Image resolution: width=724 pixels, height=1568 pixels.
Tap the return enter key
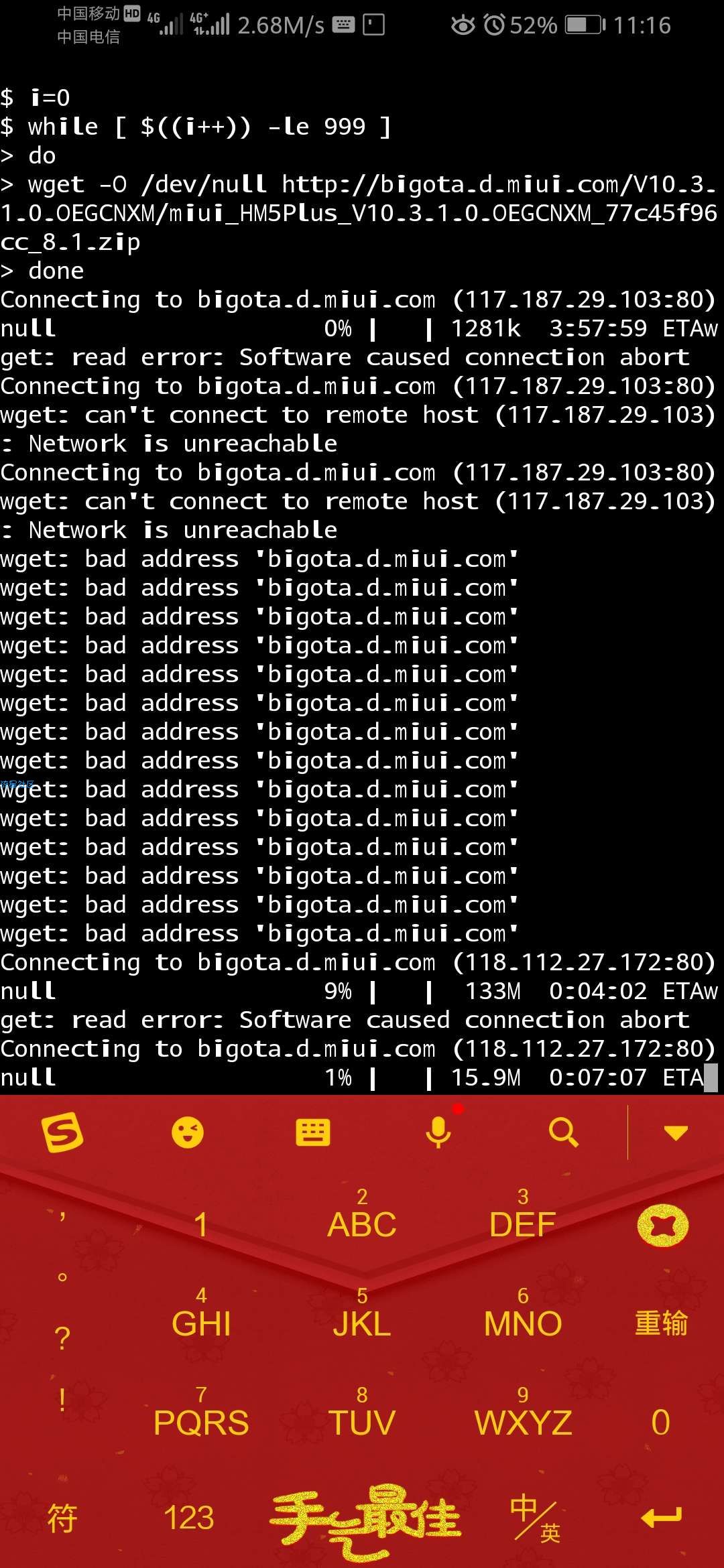pyautogui.click(x=662, y=1517)
